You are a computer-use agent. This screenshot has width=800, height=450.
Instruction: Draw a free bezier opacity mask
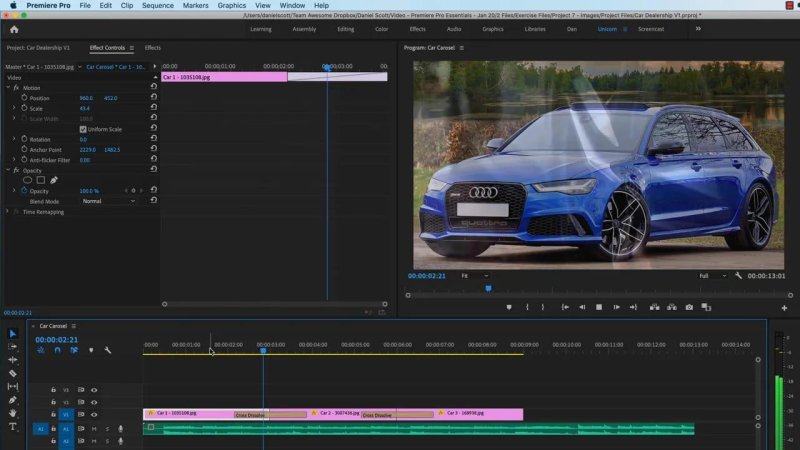[x=54, y=180]
